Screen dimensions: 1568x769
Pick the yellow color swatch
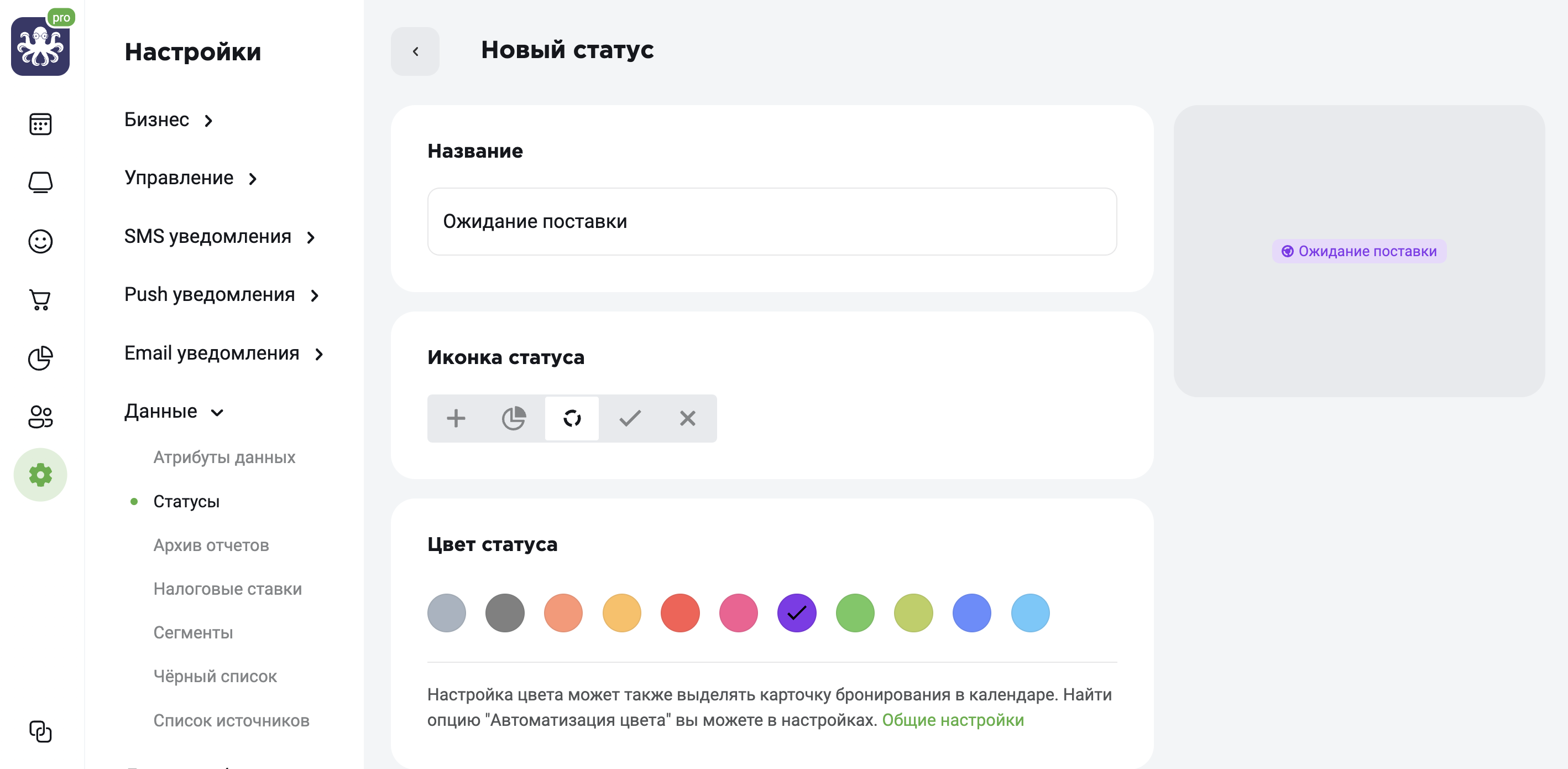click(x=621, y=613)
